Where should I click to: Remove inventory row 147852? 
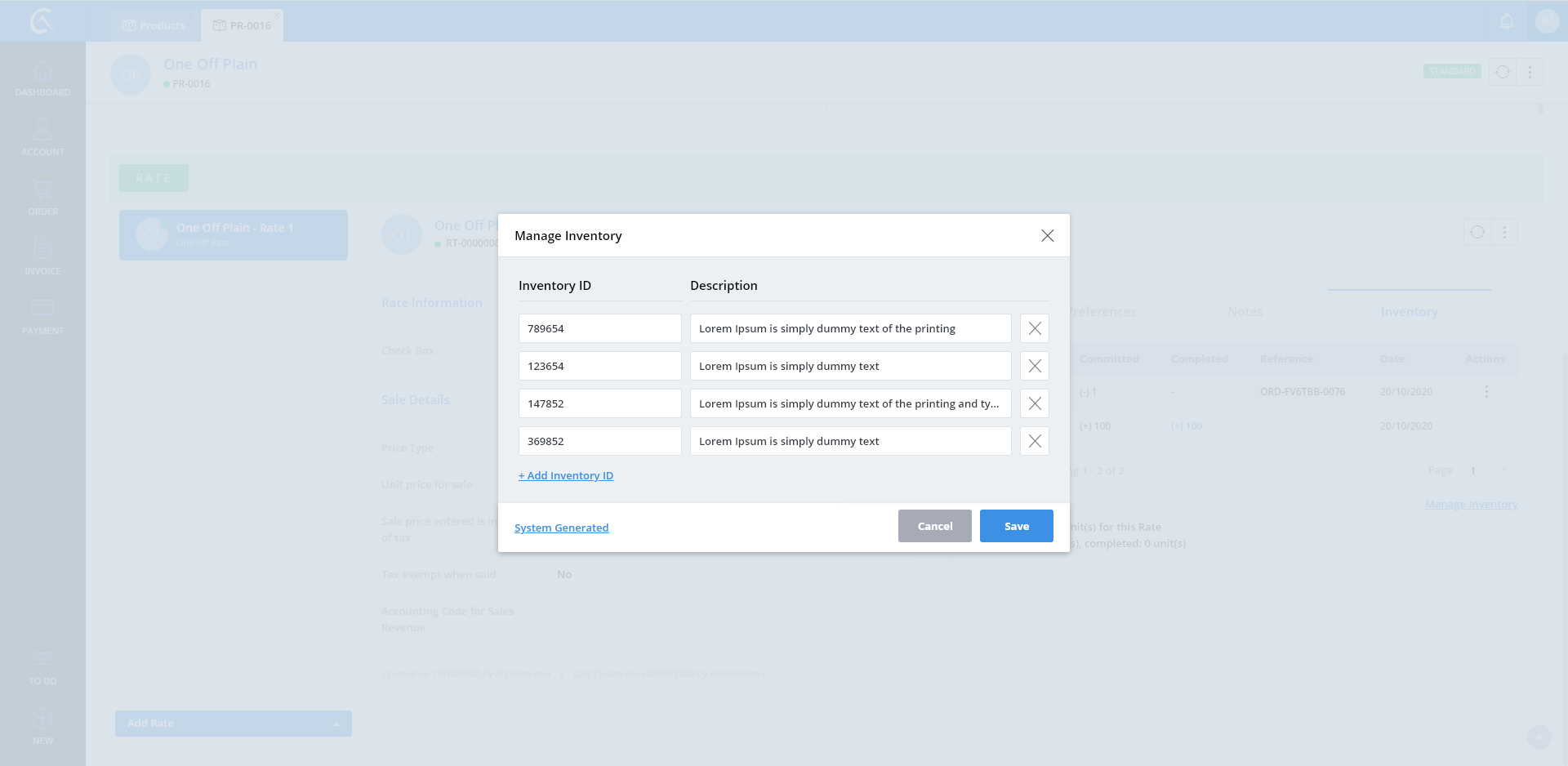[1034, 403]
